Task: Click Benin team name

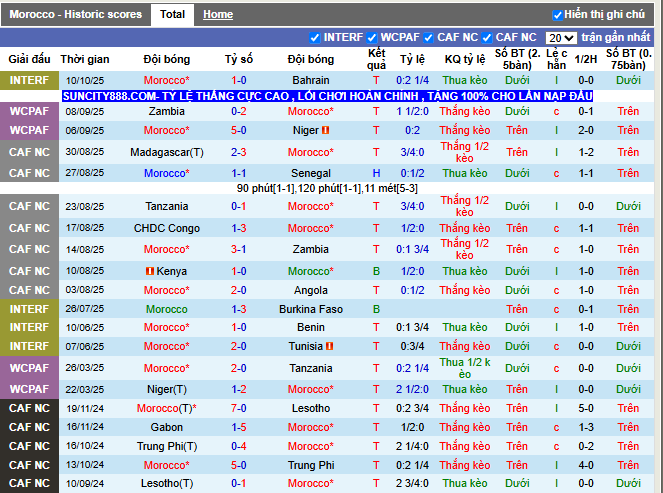Action: pyautogui.click(x=311, y=327)
